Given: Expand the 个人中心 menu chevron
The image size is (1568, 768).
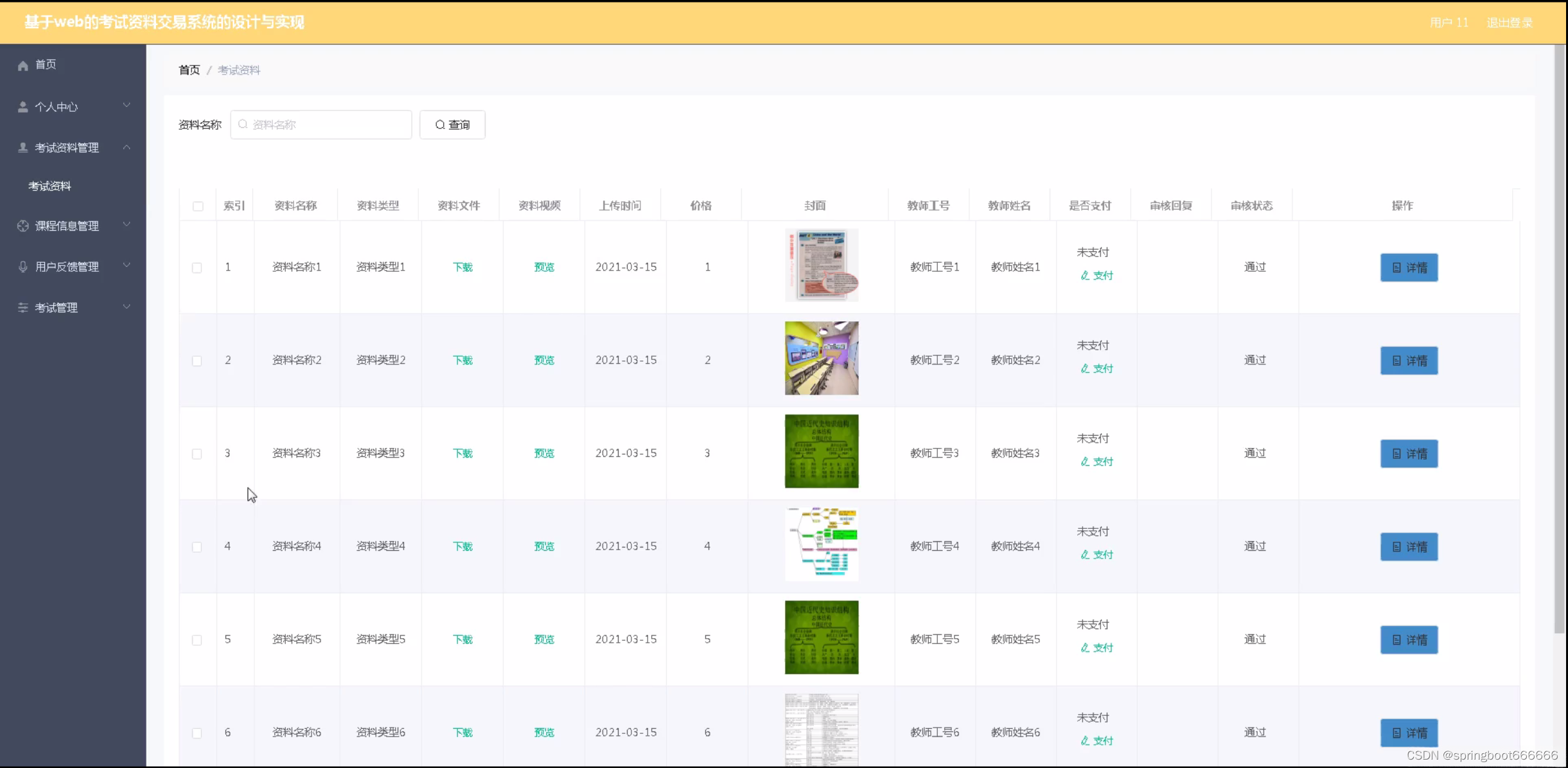Looking at the screenshot, I should [x=127, y=105].
